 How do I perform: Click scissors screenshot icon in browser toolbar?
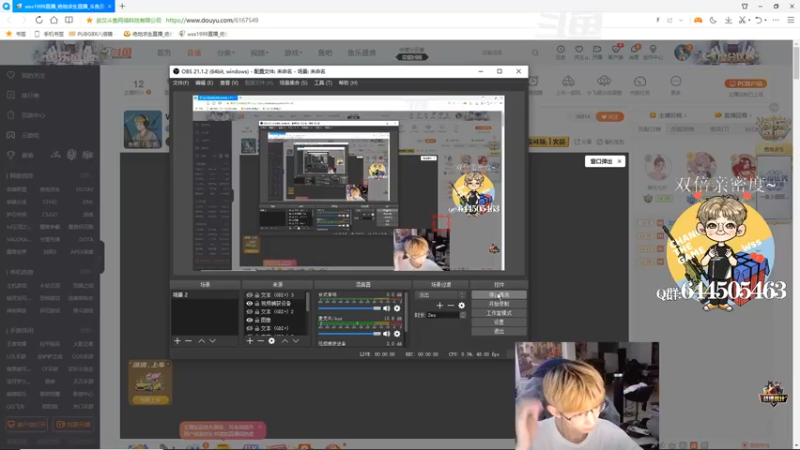point(742,20)
